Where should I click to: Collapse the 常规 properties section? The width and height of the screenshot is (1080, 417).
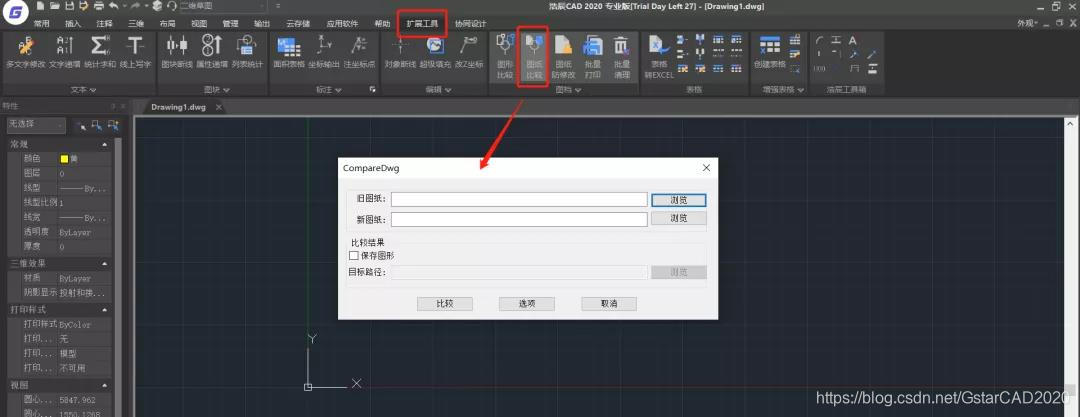click(105, 145)
